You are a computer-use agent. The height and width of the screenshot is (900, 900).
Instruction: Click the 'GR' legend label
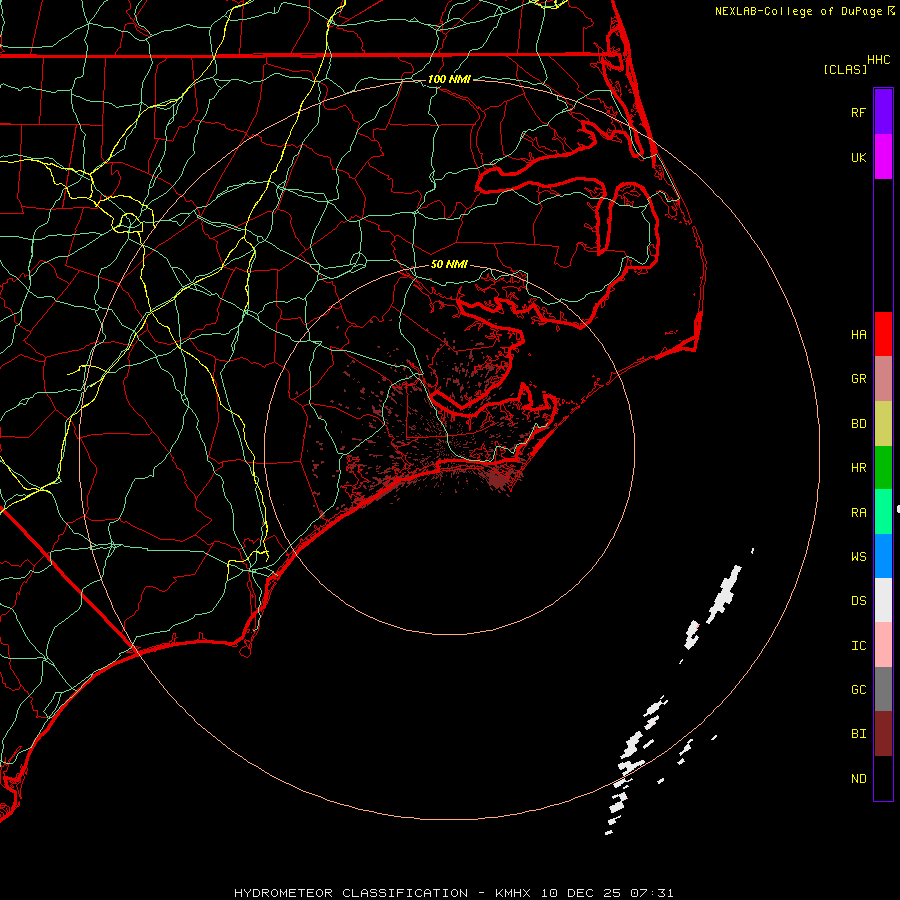tap(858, 379)
